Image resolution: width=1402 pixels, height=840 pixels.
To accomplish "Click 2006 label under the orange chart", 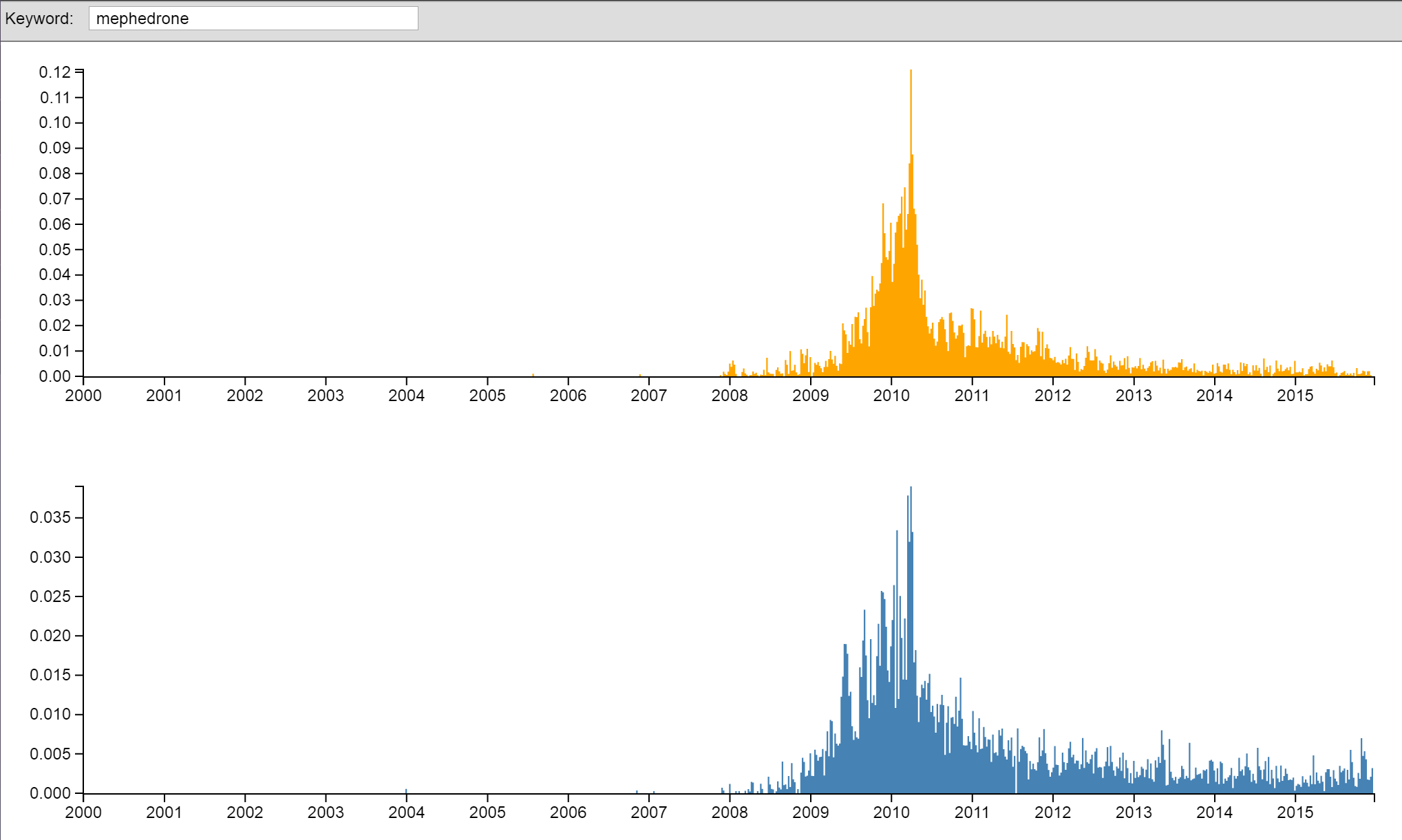I will click(x=568, y=396).
